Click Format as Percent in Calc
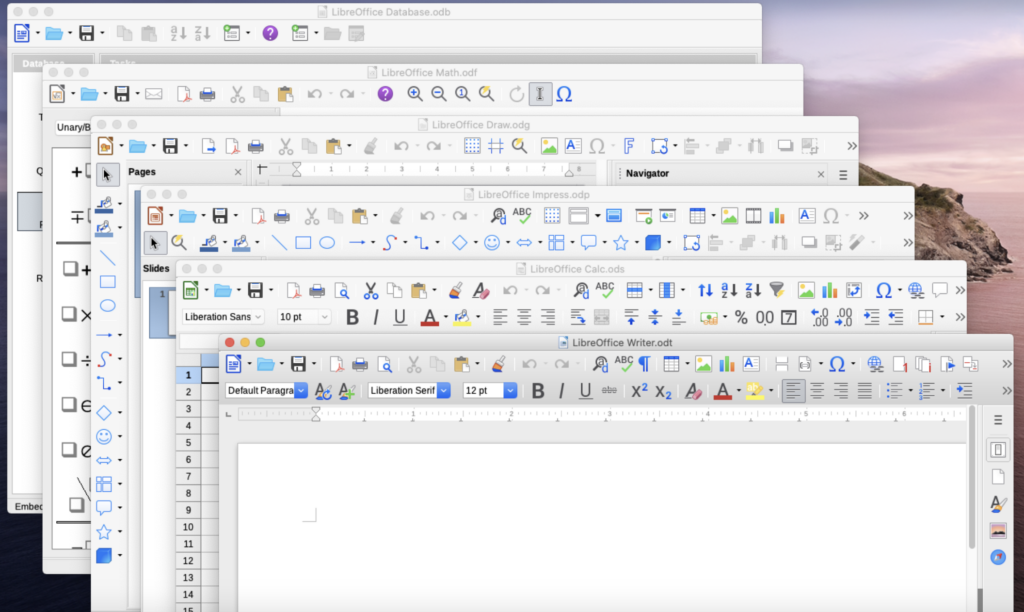1024x612 pixels. [x=741, y=317]
